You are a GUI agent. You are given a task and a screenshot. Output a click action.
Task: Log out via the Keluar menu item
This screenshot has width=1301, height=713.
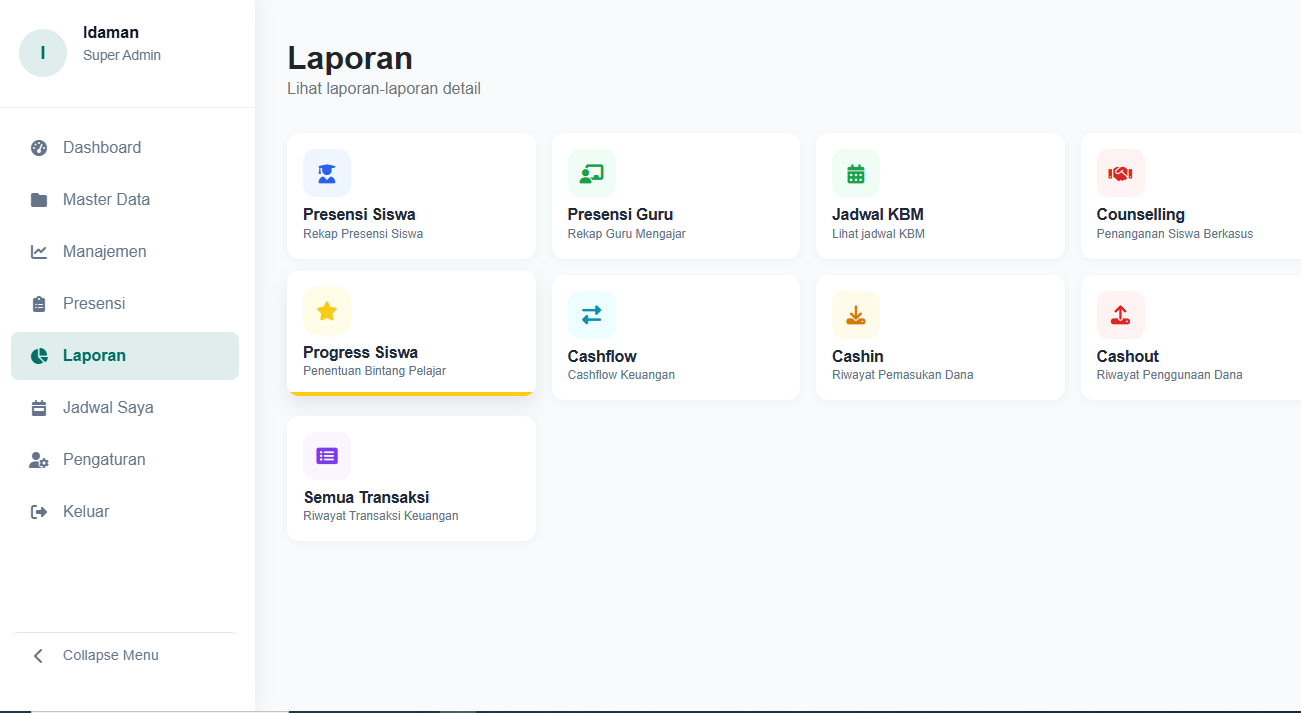click(x=125, y=512)
